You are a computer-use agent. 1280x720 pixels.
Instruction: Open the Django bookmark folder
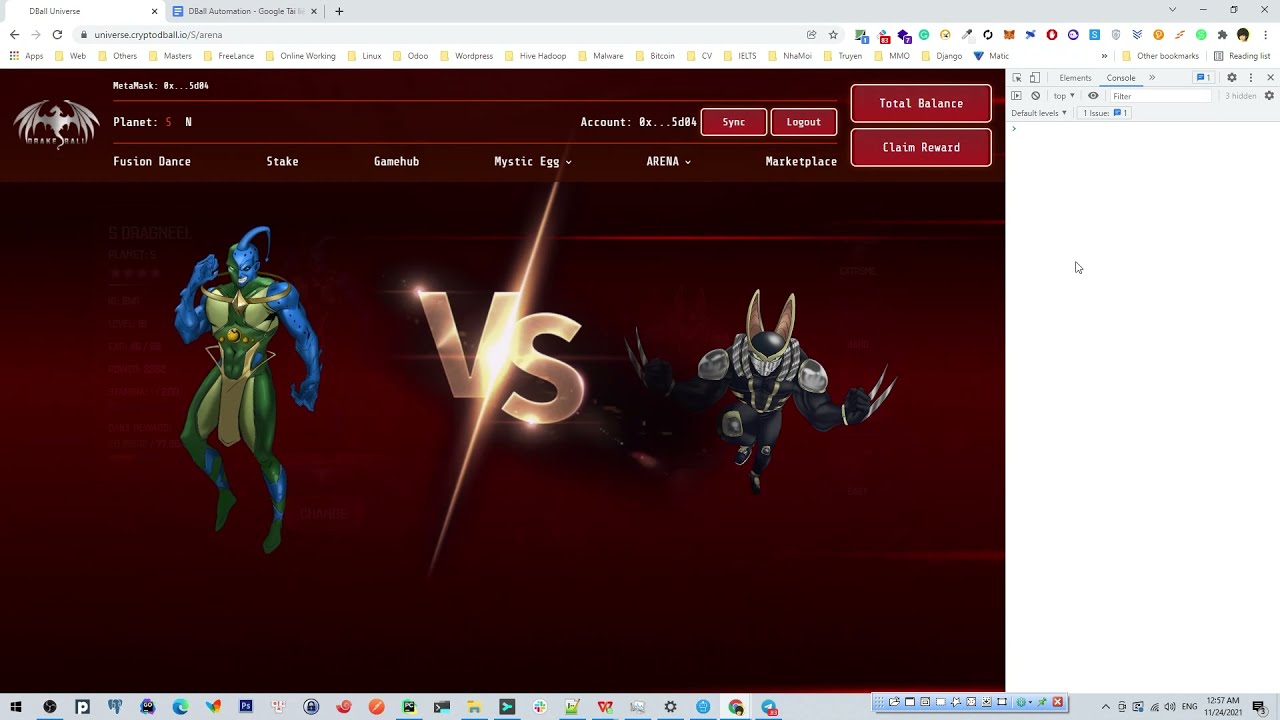(x=942, y=56)
